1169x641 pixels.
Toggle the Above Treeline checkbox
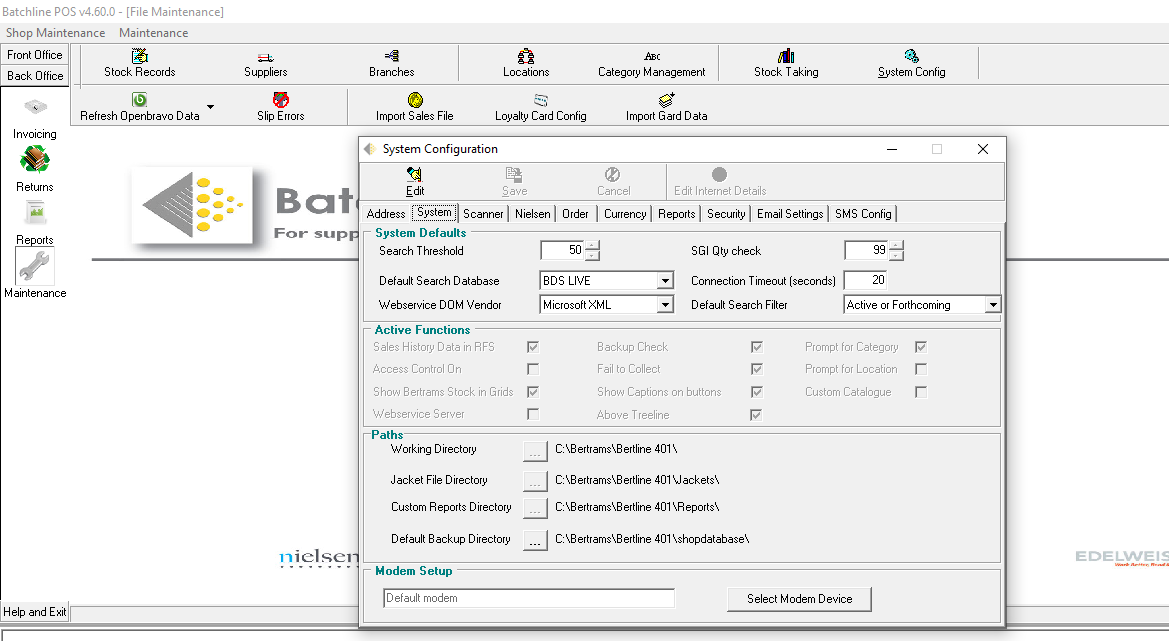(756, 414)
